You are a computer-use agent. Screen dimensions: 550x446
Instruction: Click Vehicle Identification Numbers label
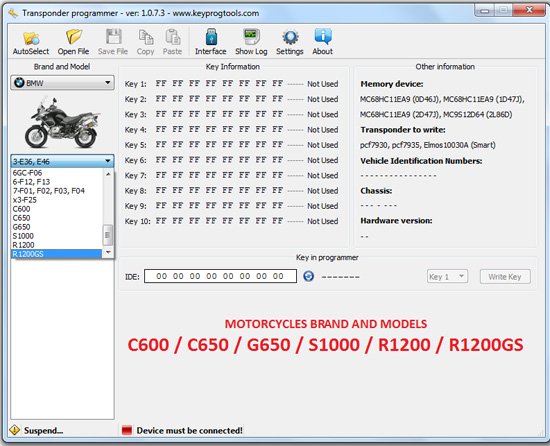[421, 161]
